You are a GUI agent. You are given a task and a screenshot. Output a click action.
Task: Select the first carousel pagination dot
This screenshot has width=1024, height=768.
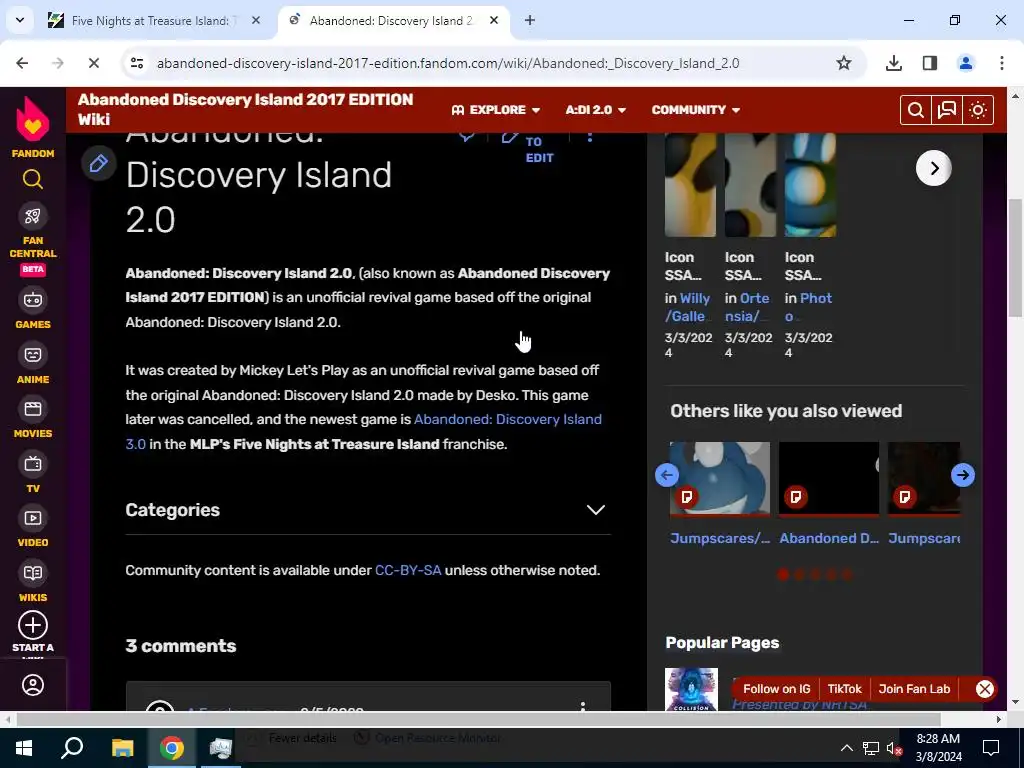pyautogui.click(x=783, y=575)
